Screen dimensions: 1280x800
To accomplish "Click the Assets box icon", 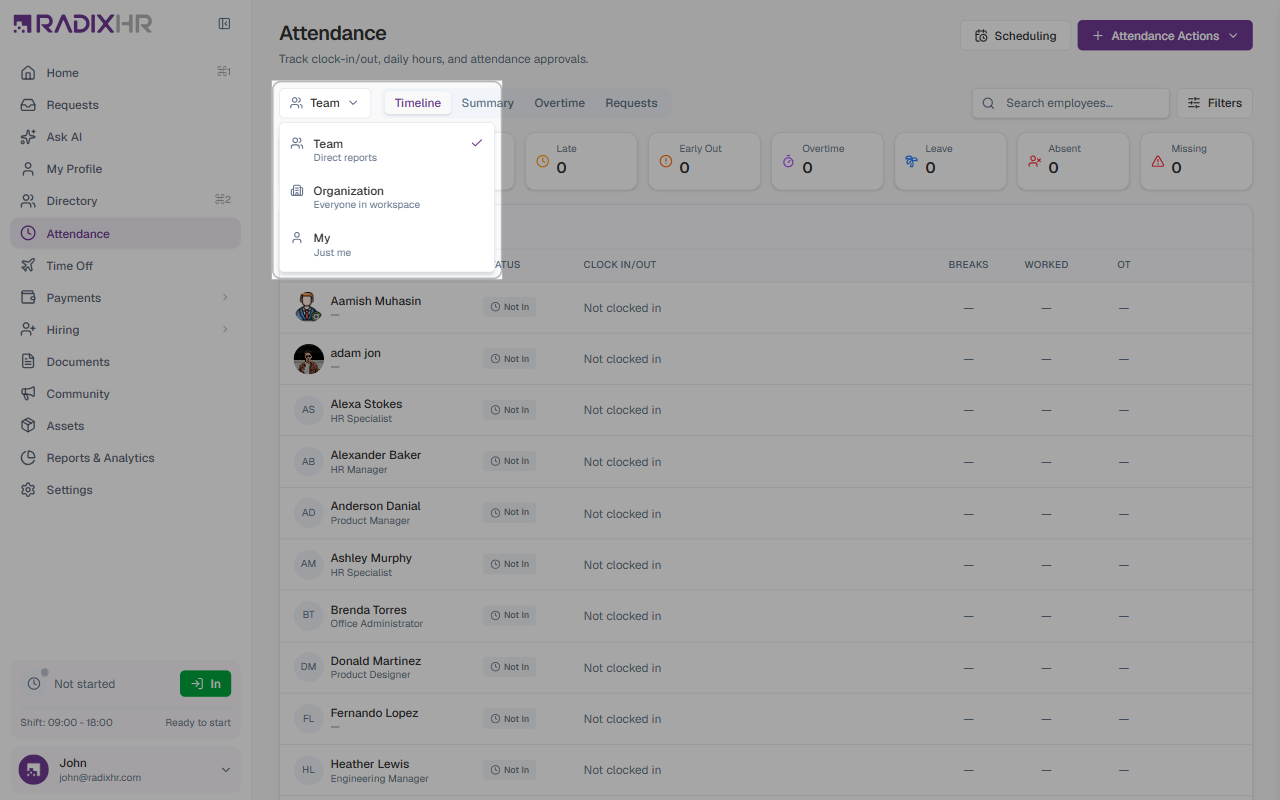I will [28, 426].
